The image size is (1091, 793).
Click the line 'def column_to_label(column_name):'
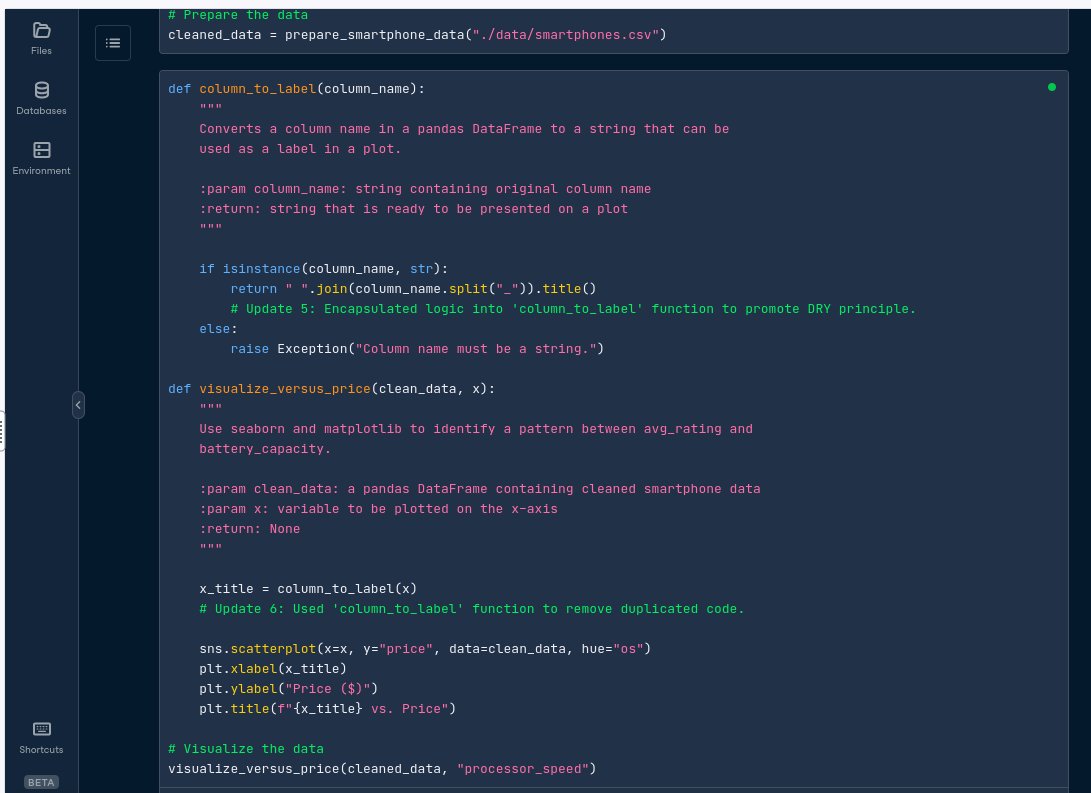coord(296,89)
